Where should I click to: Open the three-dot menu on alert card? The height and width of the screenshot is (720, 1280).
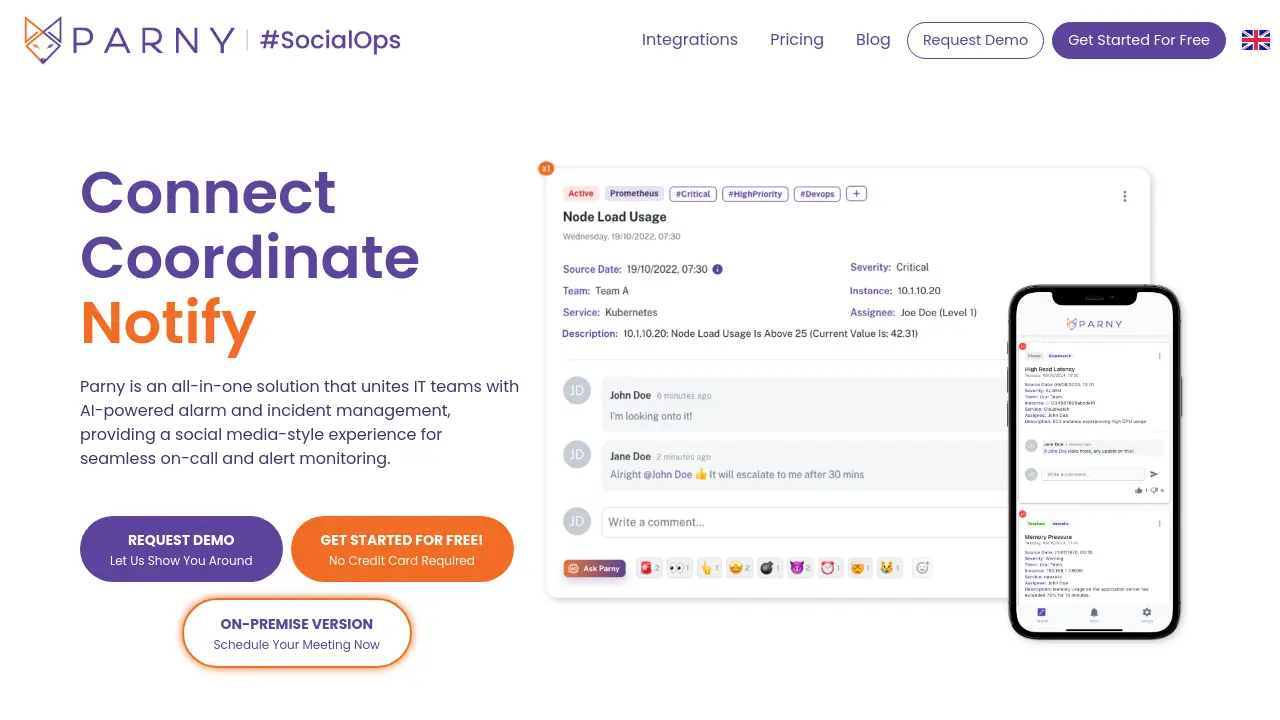(1125, 196)
